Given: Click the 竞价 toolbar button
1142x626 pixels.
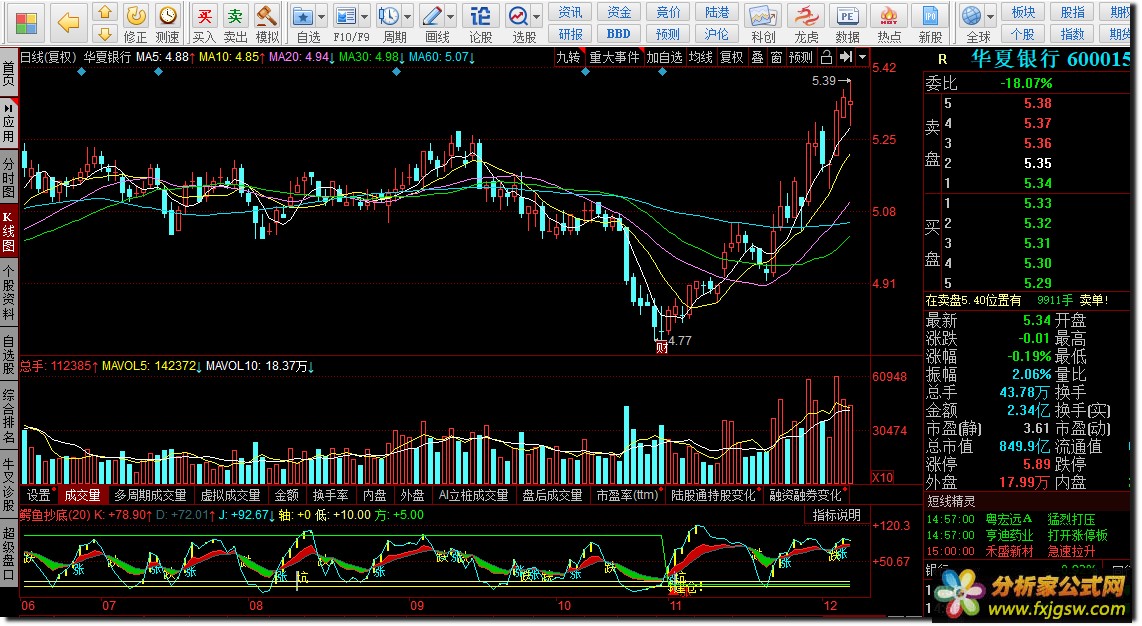Looking at the screenshot, I should 668,12.
